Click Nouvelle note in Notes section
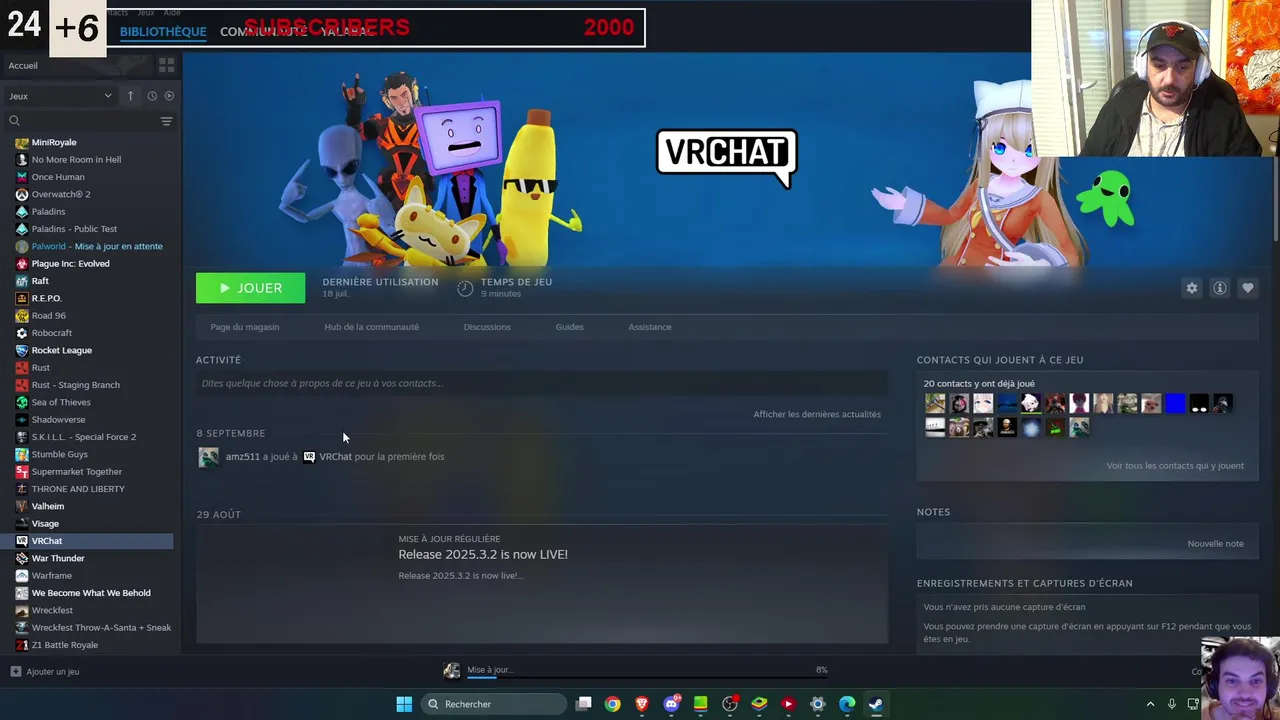The width and height of the screenshot is (1280, 720). [x=1215, y=544]
